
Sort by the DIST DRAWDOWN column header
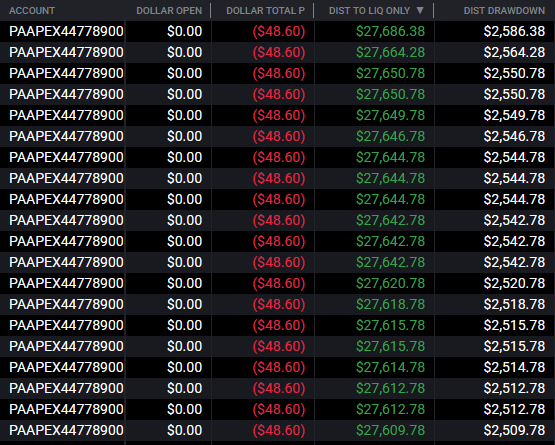[504, 11]
